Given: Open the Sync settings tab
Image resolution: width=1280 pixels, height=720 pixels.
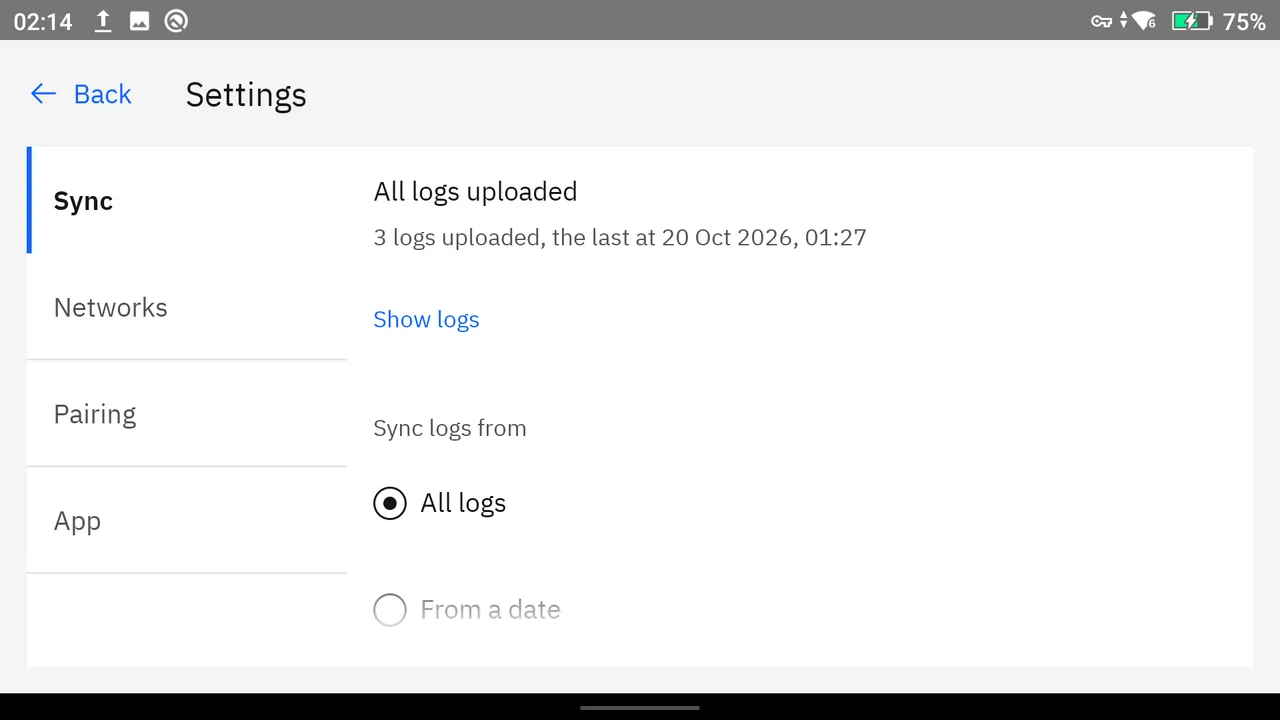Looking at the screenshot, I should coord(187,200).
